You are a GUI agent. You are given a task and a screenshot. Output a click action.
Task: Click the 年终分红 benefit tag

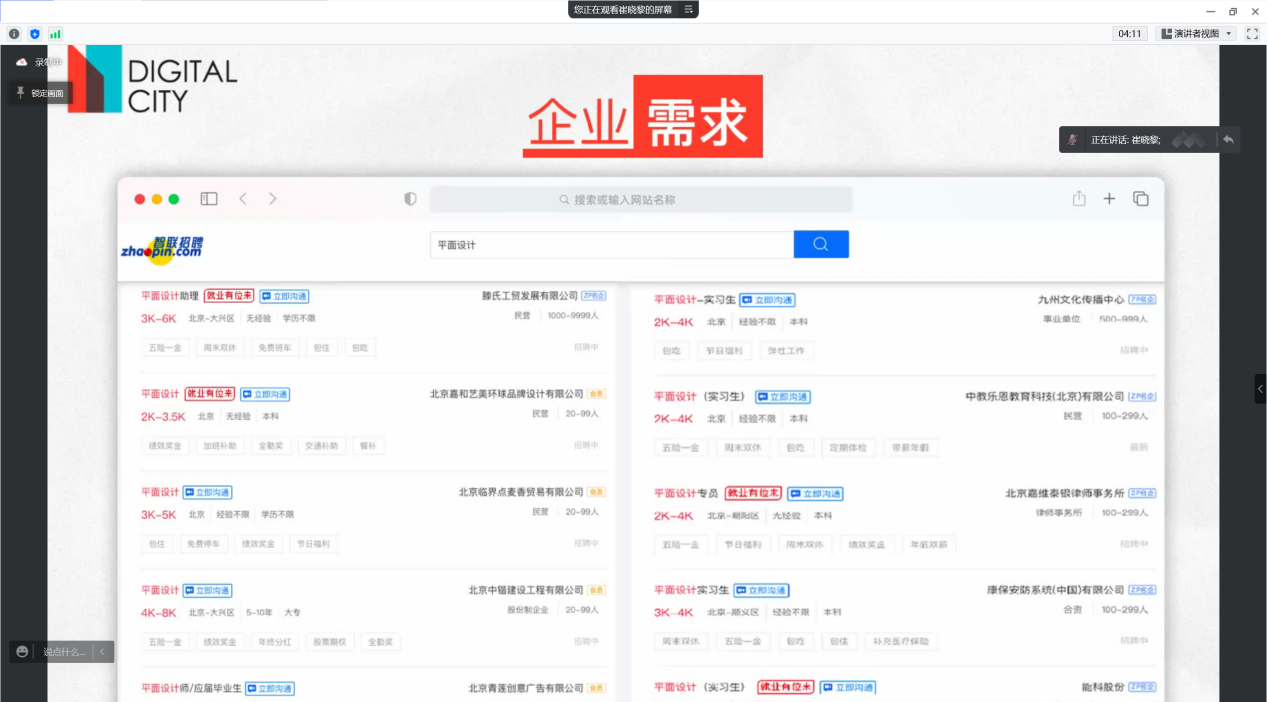coord(274,642)
